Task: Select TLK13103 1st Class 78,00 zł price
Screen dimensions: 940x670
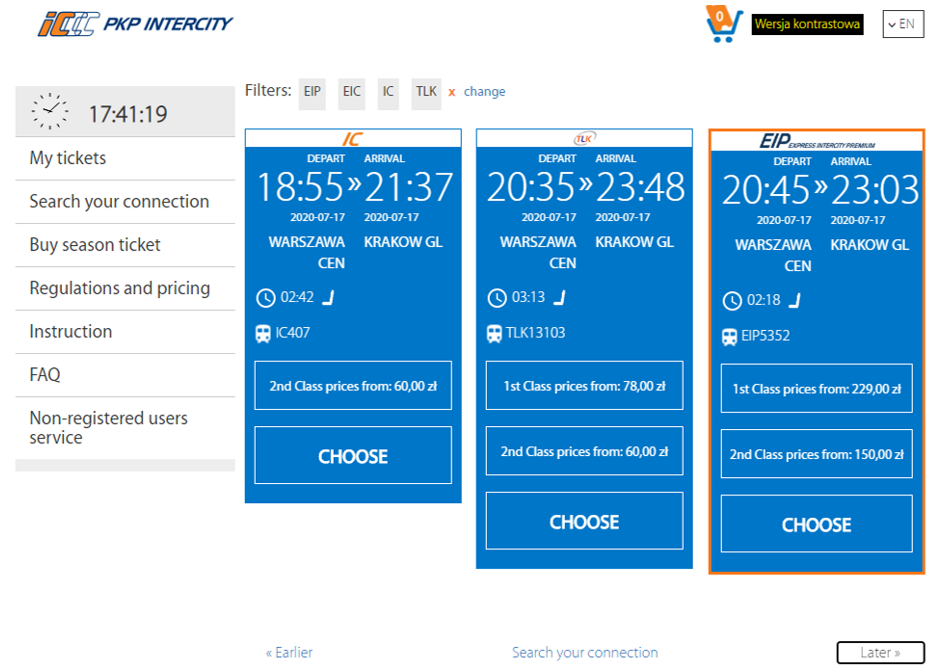Action: point(585,386)
